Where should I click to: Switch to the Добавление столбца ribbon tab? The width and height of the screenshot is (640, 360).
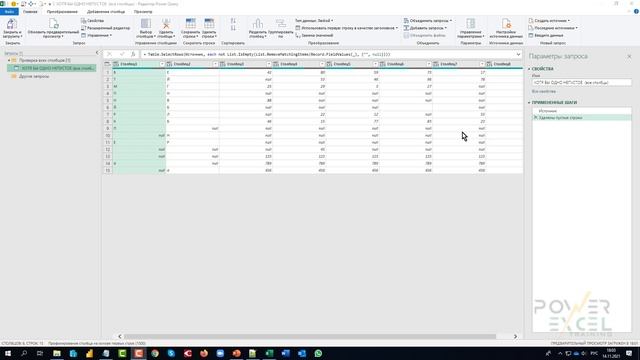[106, 11]
